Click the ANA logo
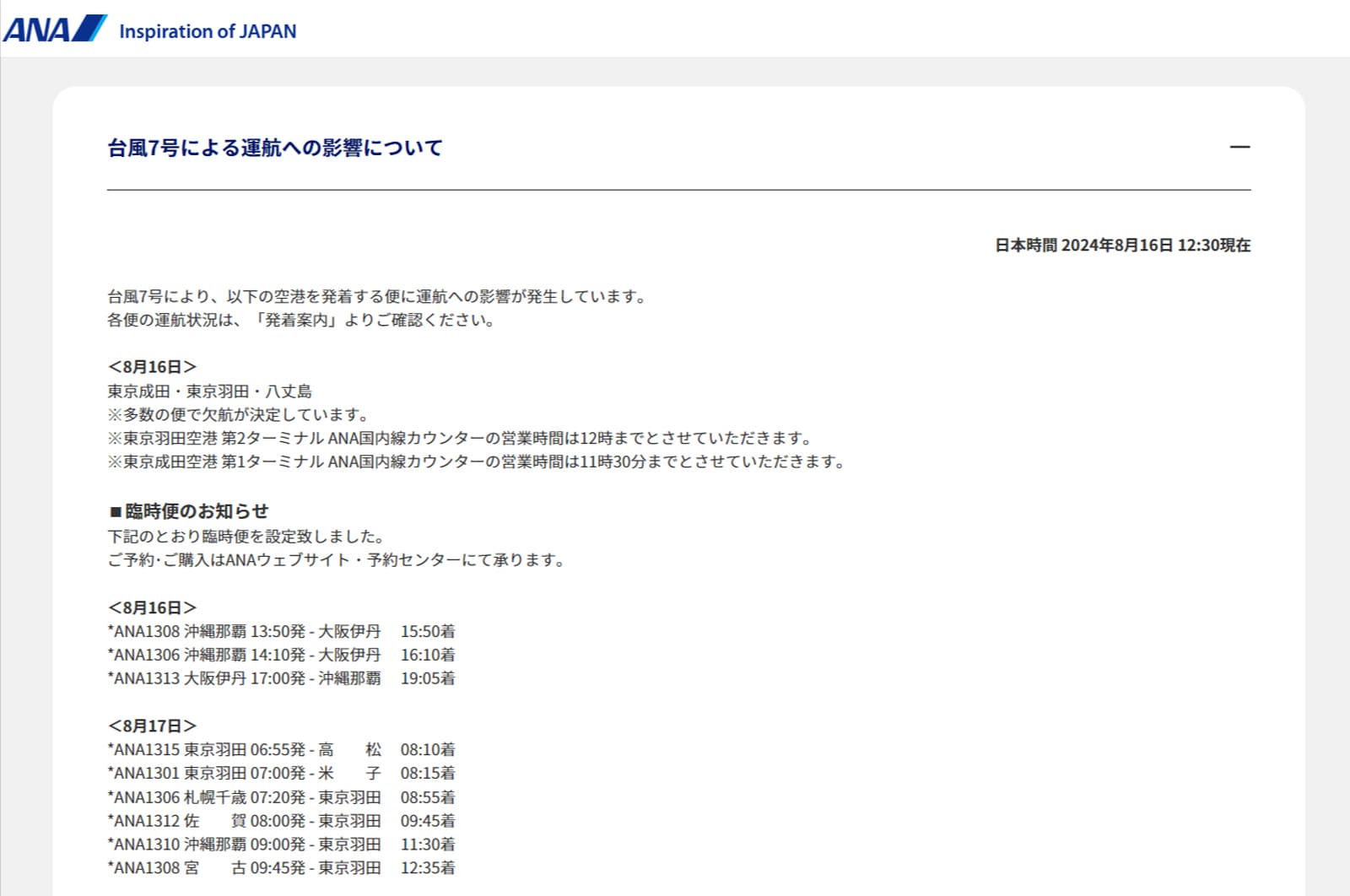1350x896 pixels. pos(55,30)
